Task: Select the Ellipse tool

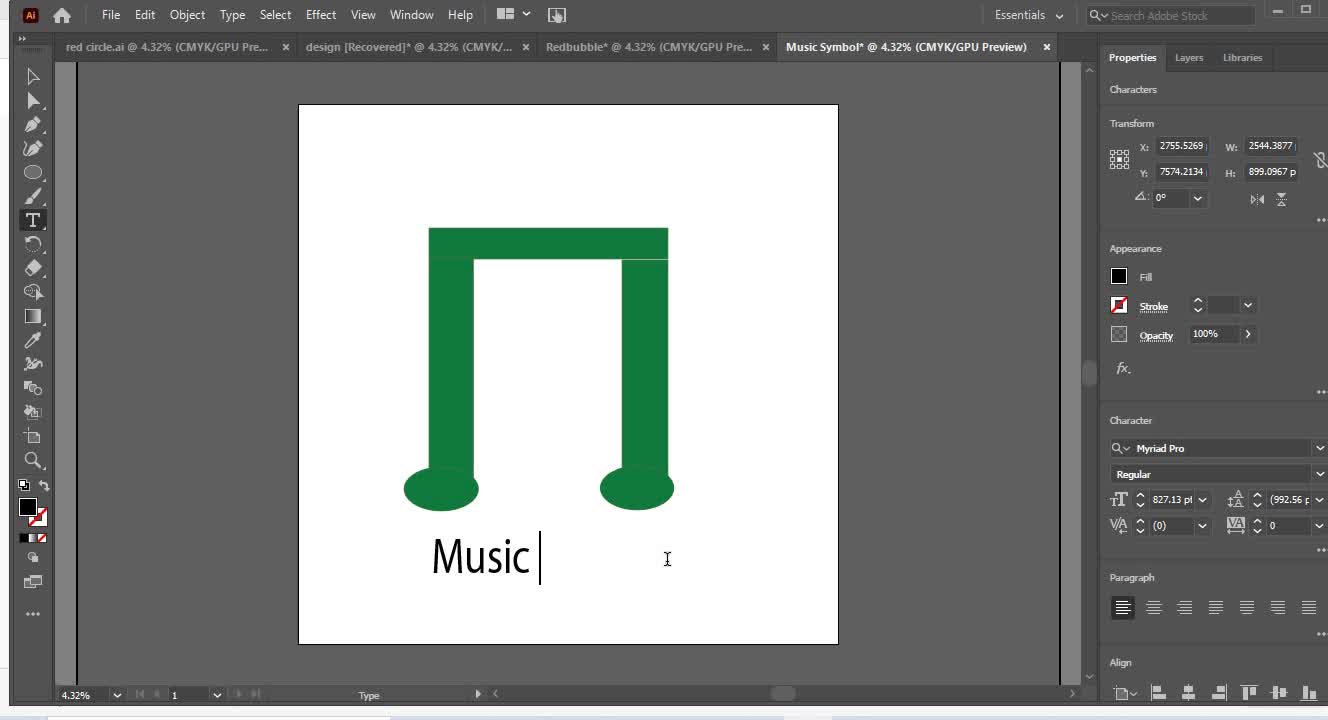Action: (33, 172)
